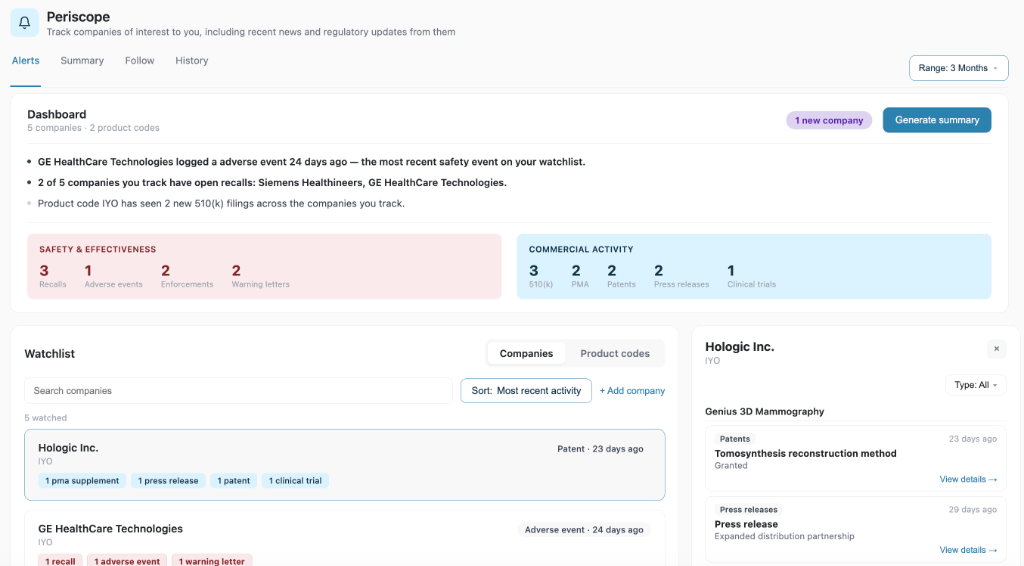Screen dimensions: 1024x566
Task: Click Hologic's 1 press release tag
Action: click(x=168, y=480)
